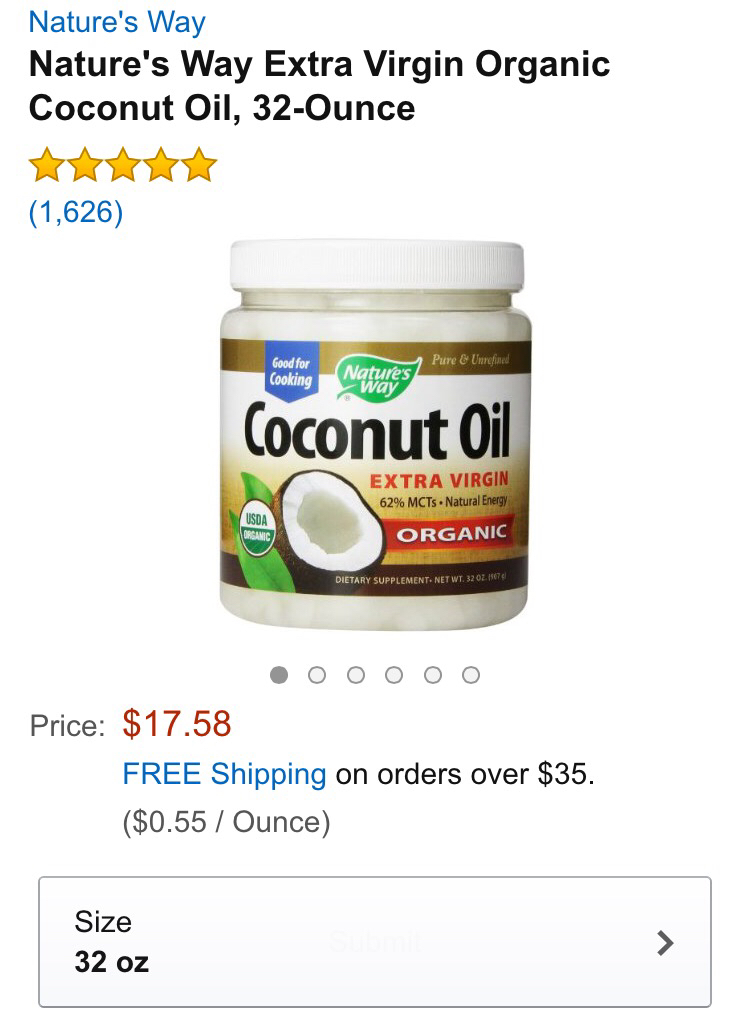Viewport: 750px width, 1018px height.
Task: Open the FREE Shipping link
Action: [x=224, y=774]
